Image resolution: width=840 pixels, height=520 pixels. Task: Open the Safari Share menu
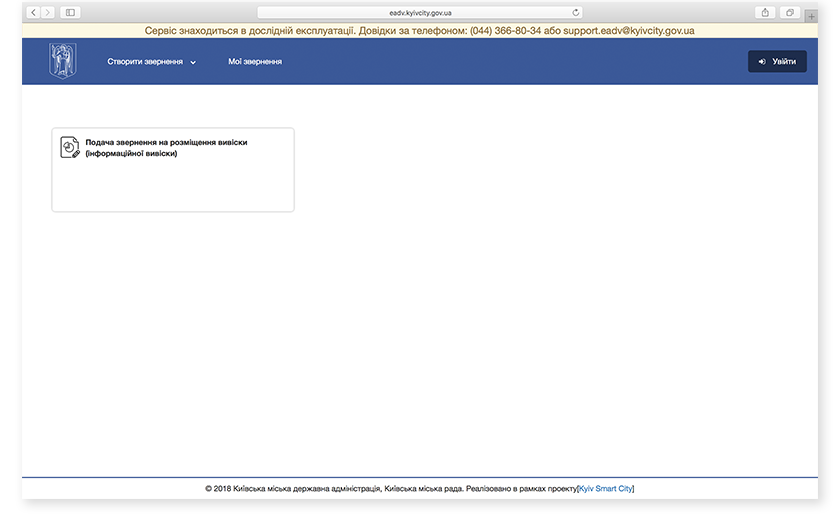point(765,12)
